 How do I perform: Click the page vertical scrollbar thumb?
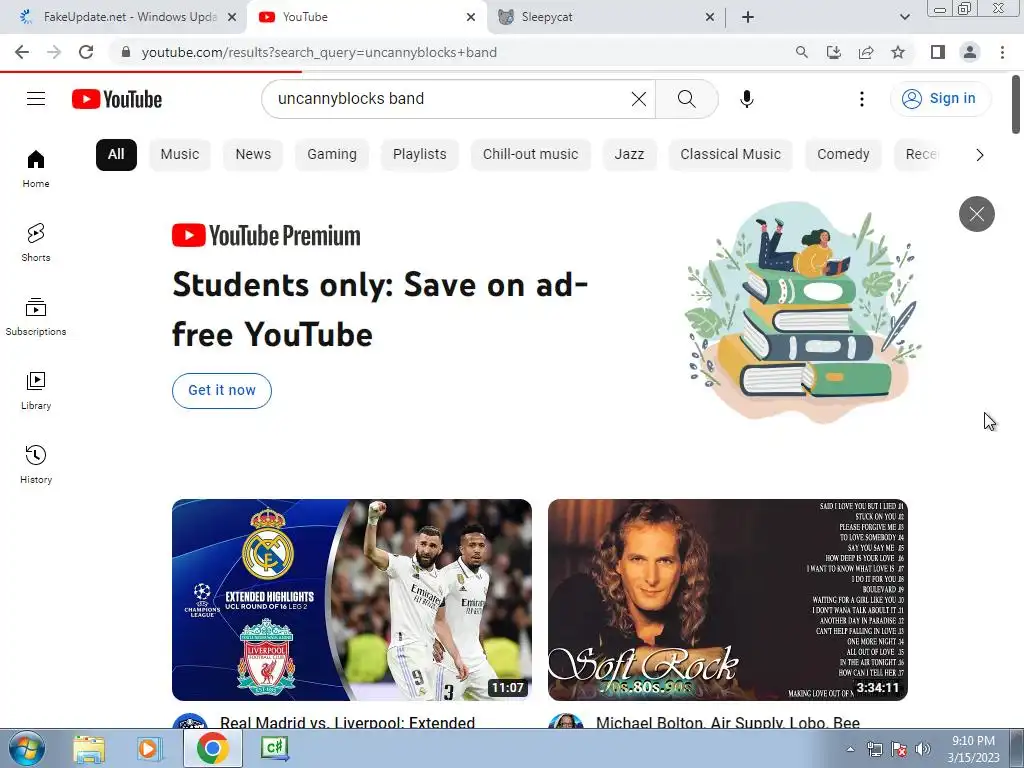1016,104
